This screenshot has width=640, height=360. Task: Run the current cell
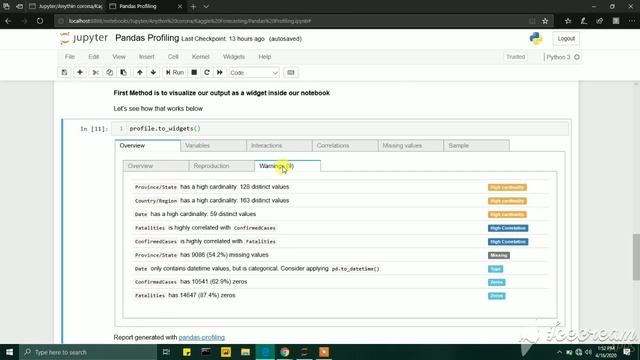click(175, 73)
